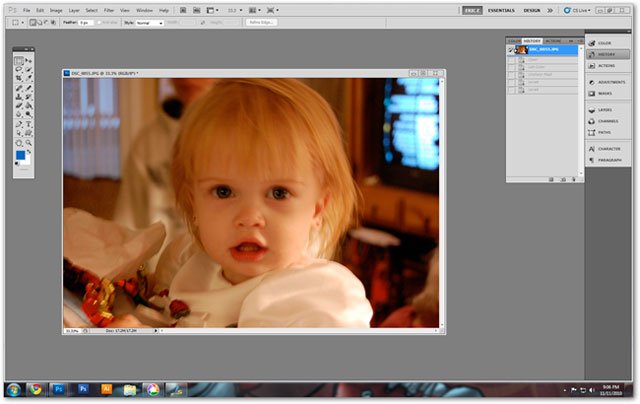The height and width of the screenshot is (404, 640).
Task: Select the Horizontal Type tool
Action: click(29, 124)
